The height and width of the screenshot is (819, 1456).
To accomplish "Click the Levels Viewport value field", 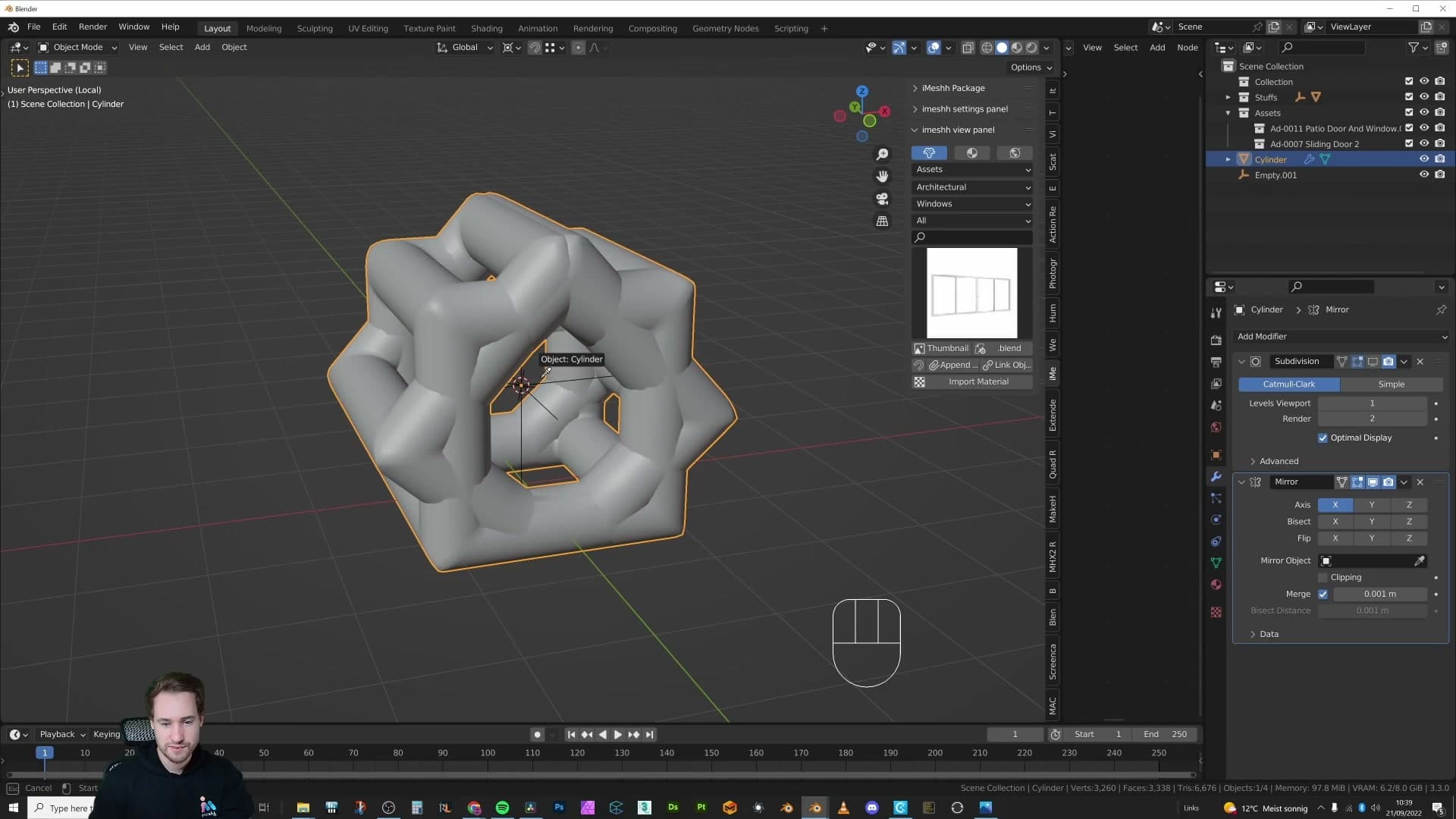I will 1372,403.
